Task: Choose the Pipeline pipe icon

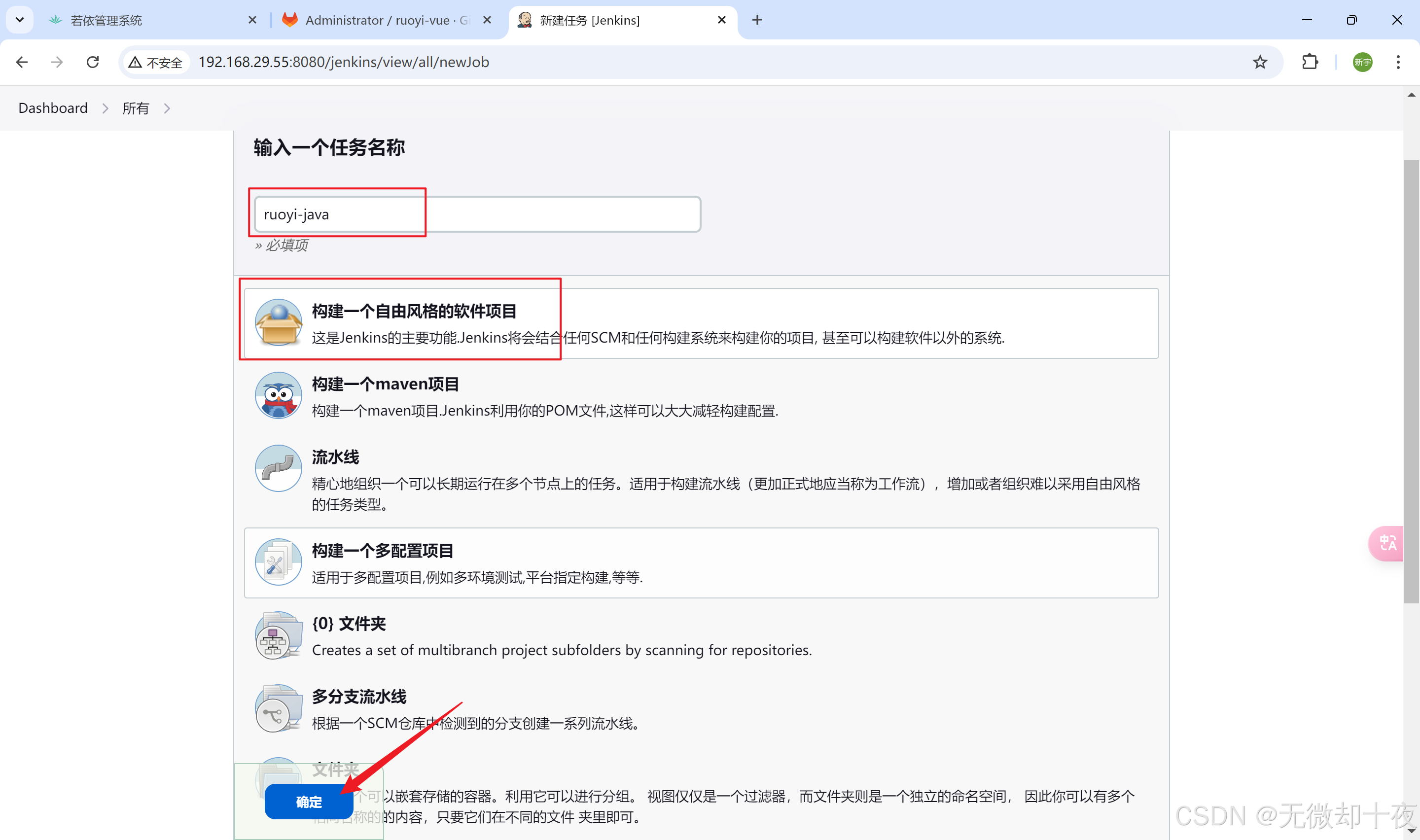Action: pos(278,469)
